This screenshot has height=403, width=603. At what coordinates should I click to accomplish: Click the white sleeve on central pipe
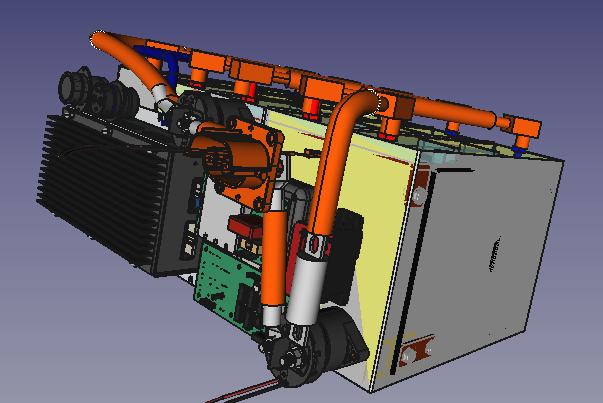pos(312,285)
